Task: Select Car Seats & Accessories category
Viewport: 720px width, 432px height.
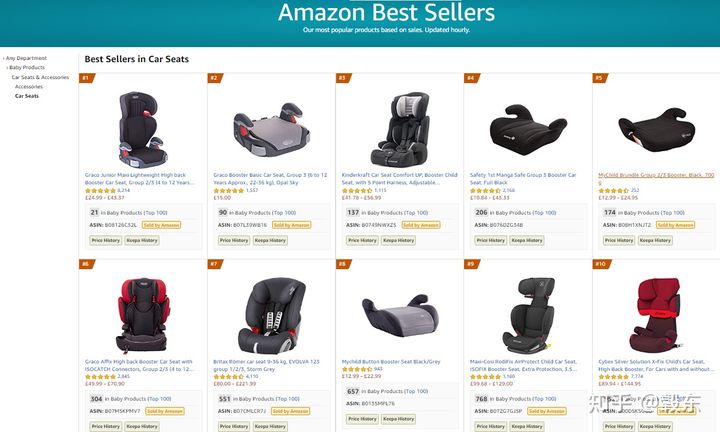Action: click(40, 77)
